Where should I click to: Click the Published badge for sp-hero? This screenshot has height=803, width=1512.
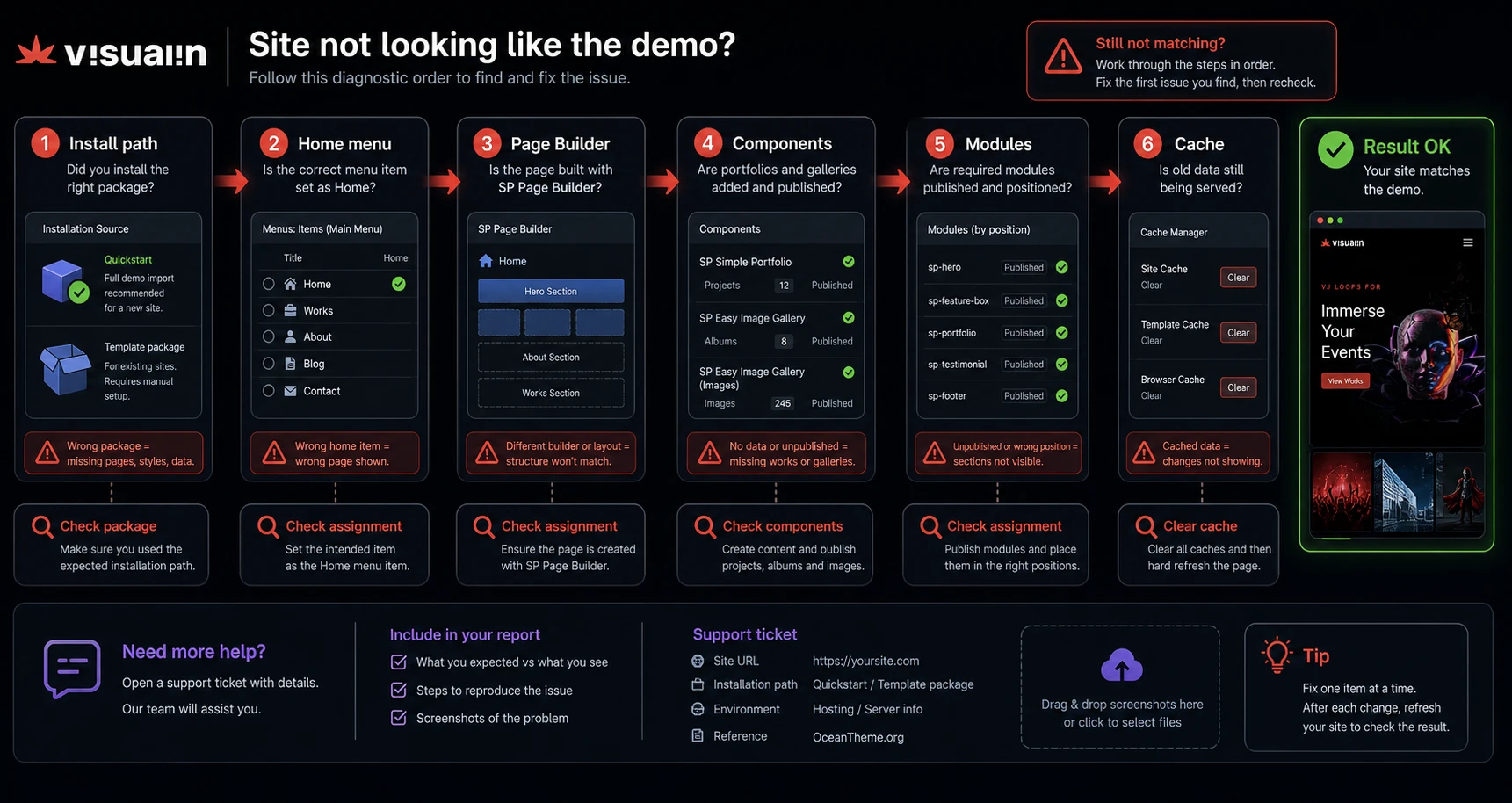pyautogui.click(x=1024, y=267)
